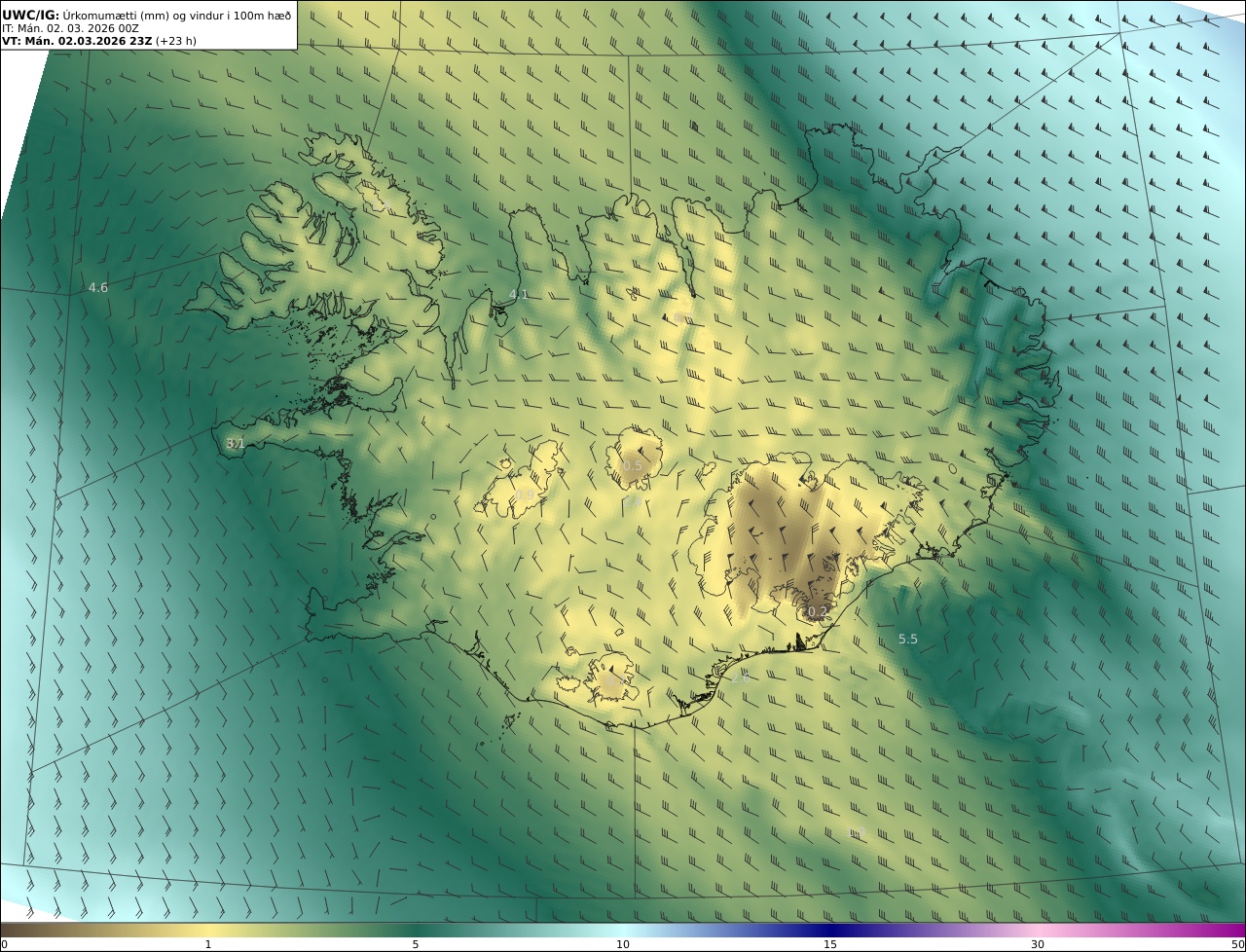Image resolution: width=1246 pixels, height=952 pixels.
Task: Click the '3.1' value label on the map
Action: click(x=235, y=443)
